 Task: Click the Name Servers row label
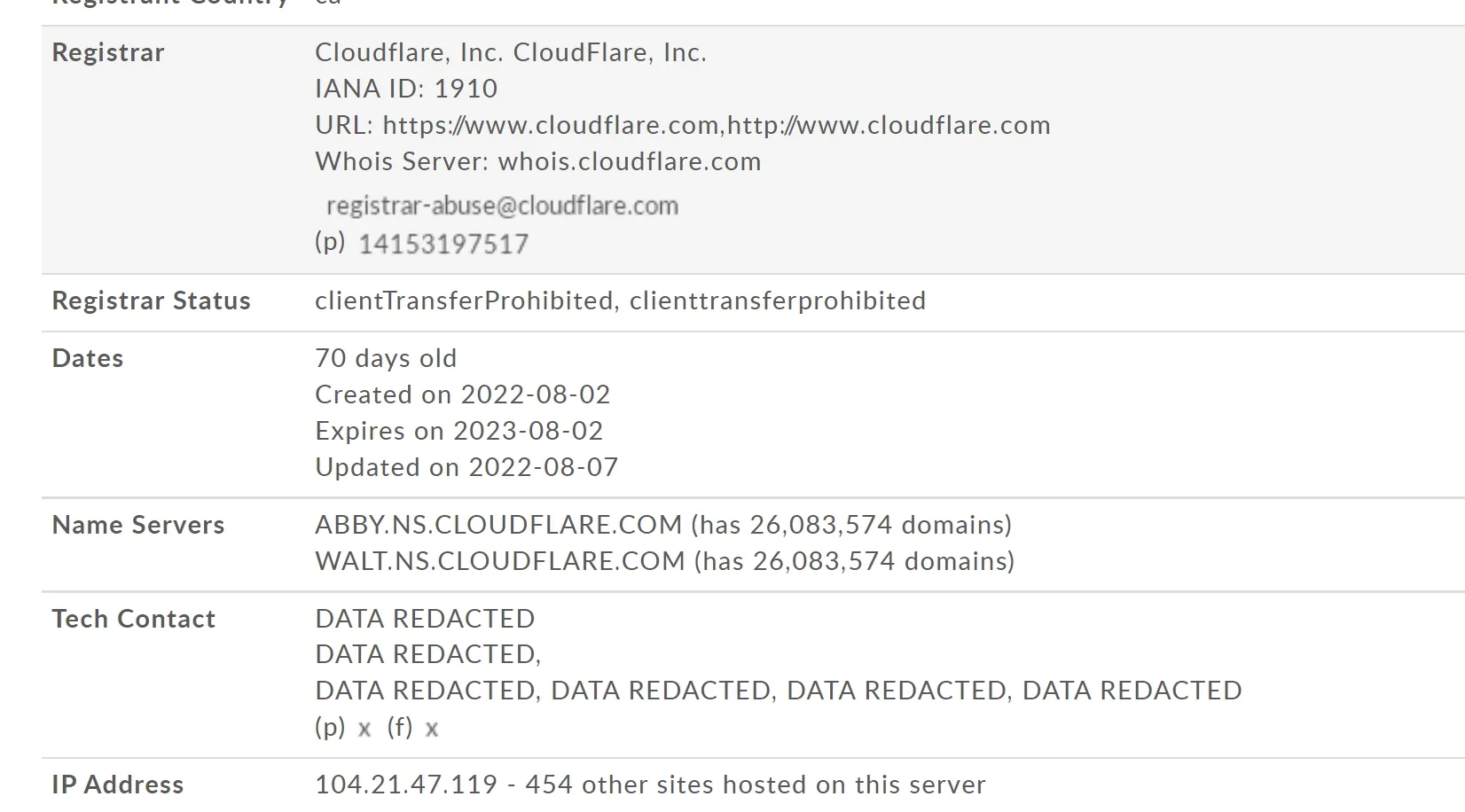[x=138, y=525]
